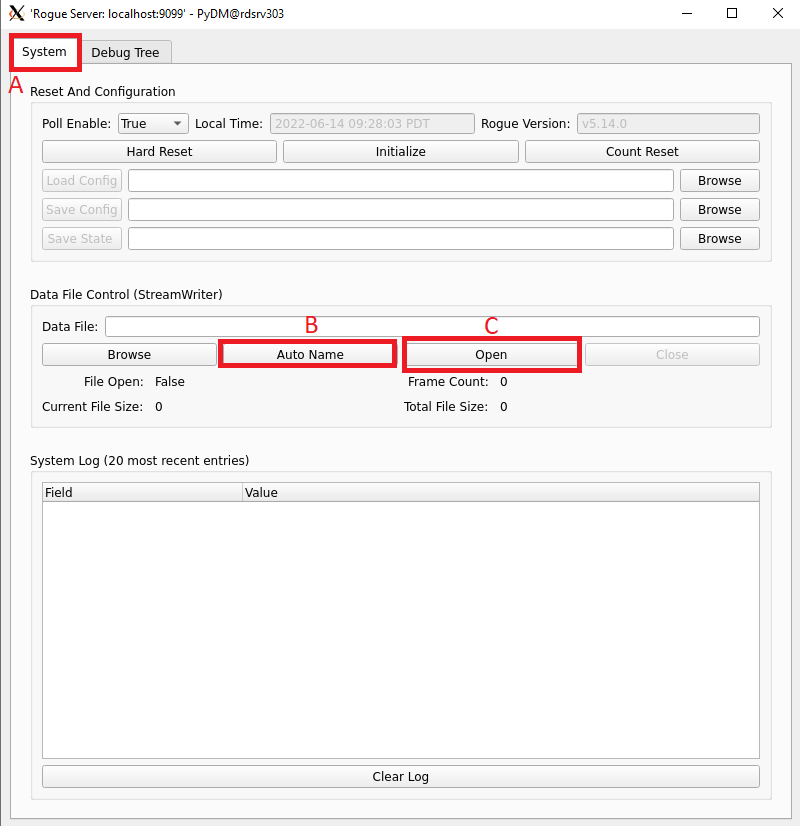Browse for a data file
The image size is (800, 826).
point(128,354)
